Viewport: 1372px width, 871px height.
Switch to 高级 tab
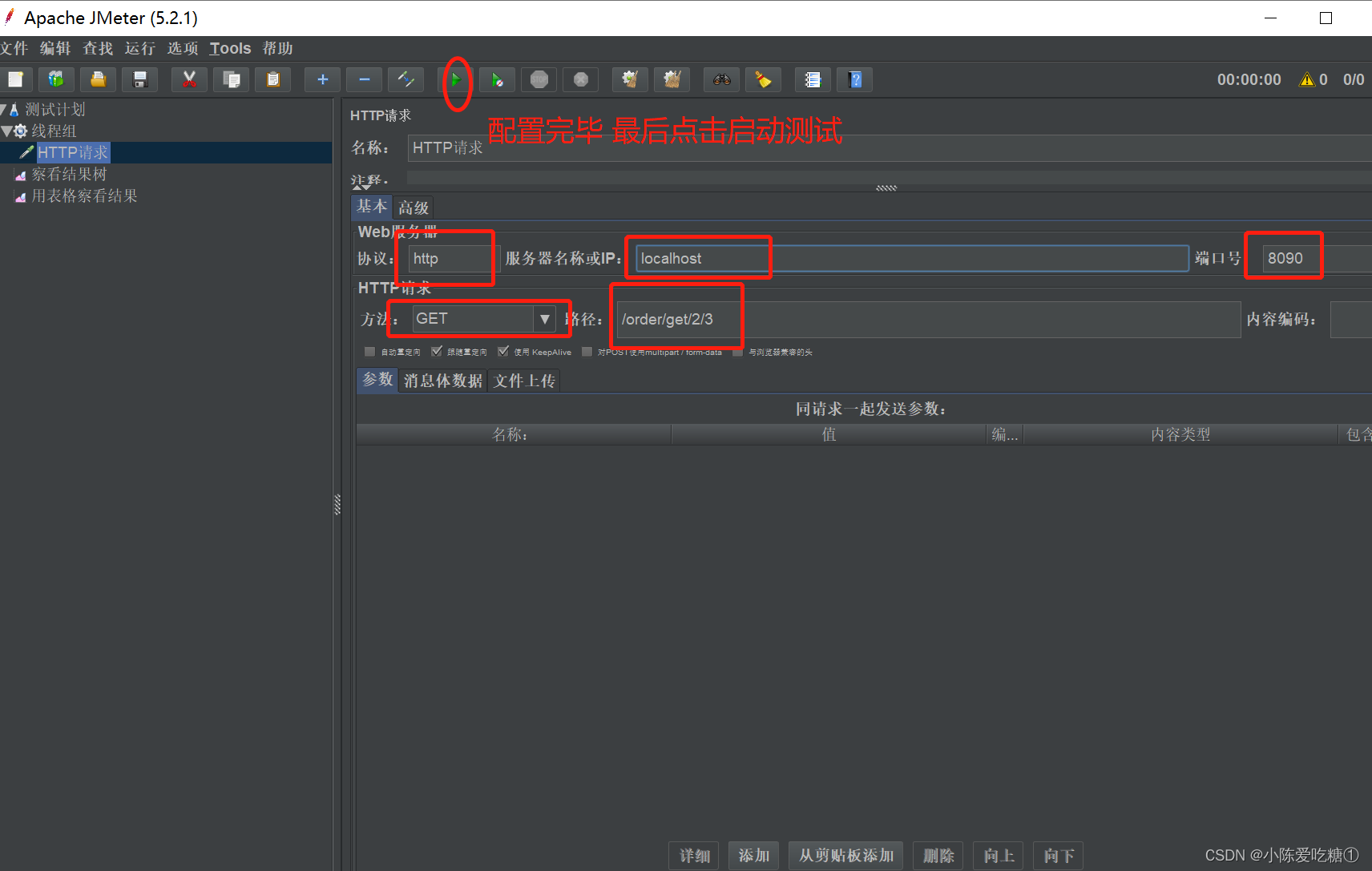(x=414, y=208)
